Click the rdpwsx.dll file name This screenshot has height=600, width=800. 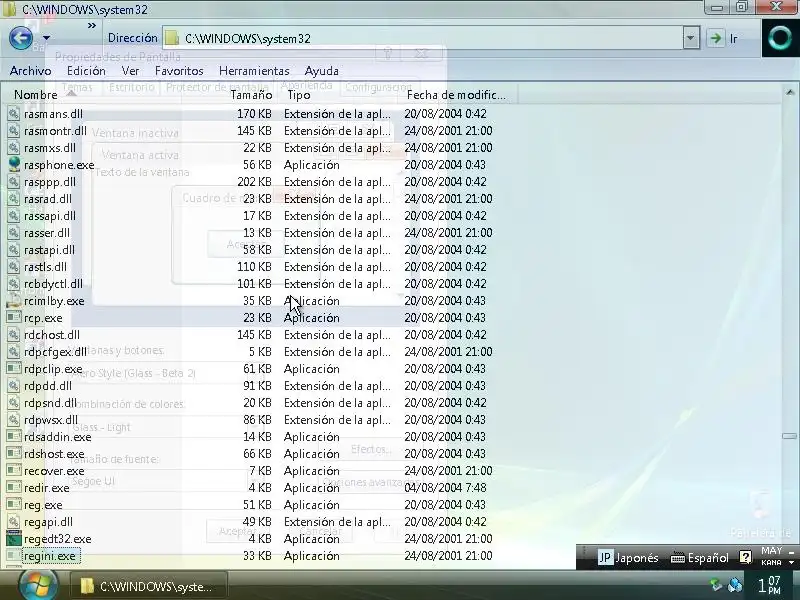pos(51,420)
